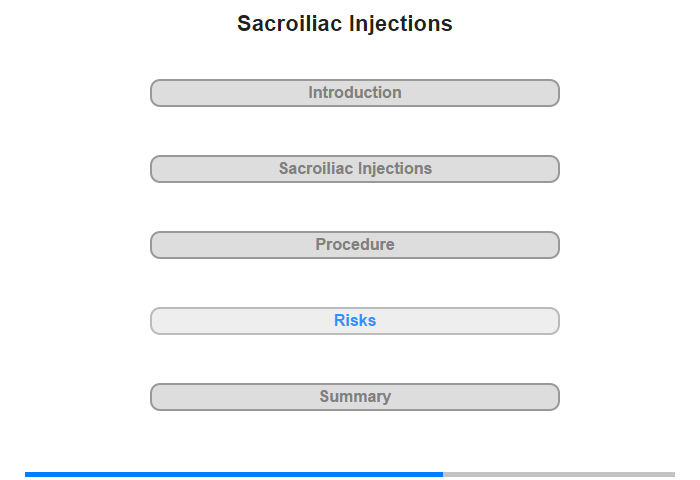Choose the Procedure menu item
This screenshot has height=480, width=700.
coord(354,245)
